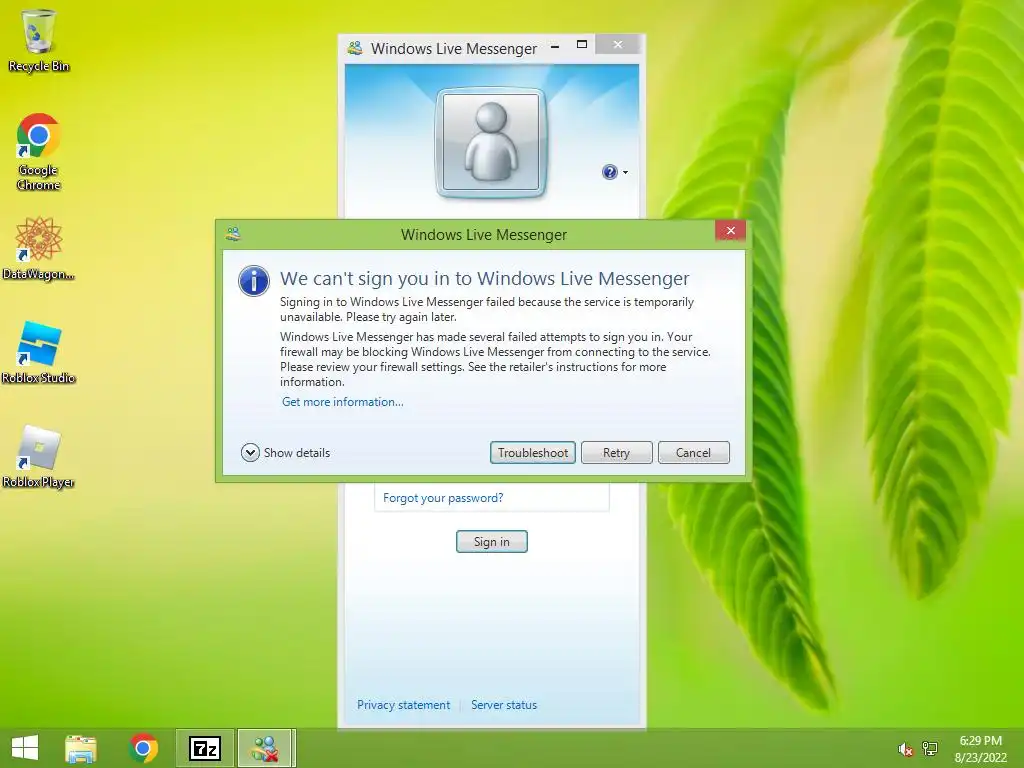The height and width of the screenshot is (768, 1024).
Task: Click the Sign in button
Action: (x=492, y=541)
